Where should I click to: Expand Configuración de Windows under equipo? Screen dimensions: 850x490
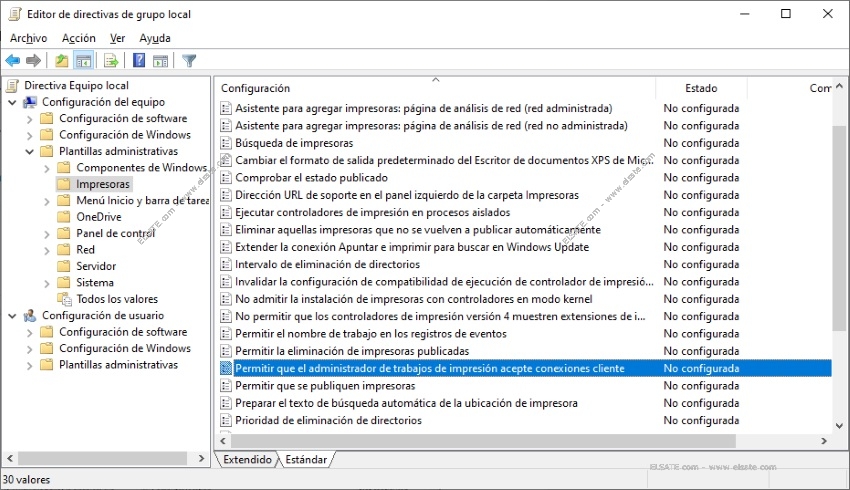coord(30,135)
